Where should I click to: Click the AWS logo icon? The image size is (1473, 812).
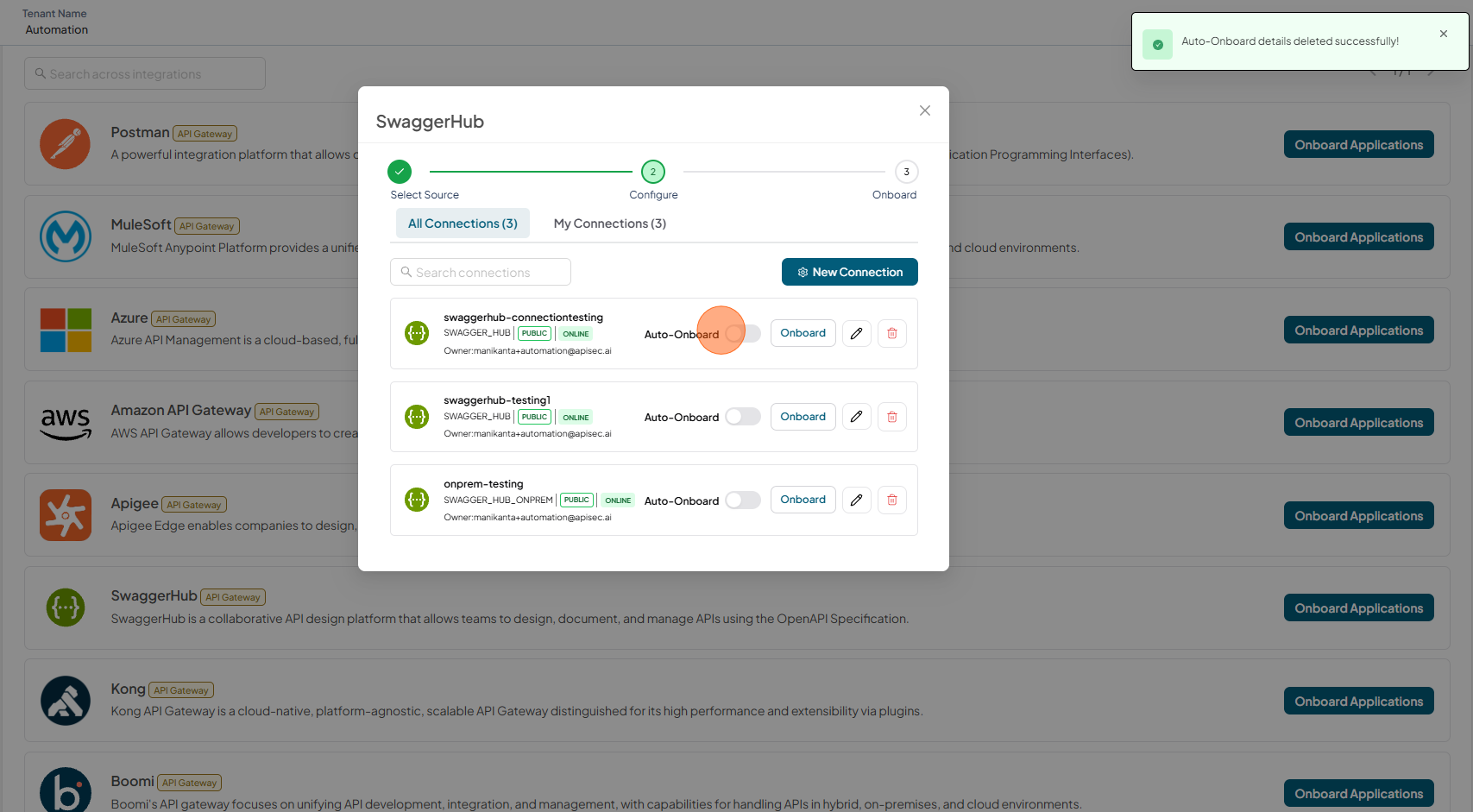tap(66, 423)
